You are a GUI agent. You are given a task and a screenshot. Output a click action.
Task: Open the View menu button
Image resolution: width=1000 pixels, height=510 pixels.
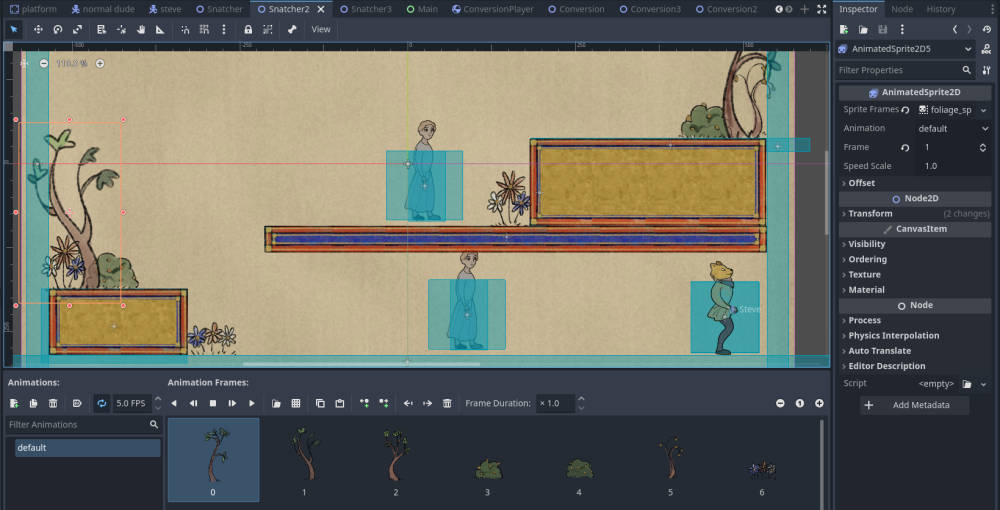320,29
